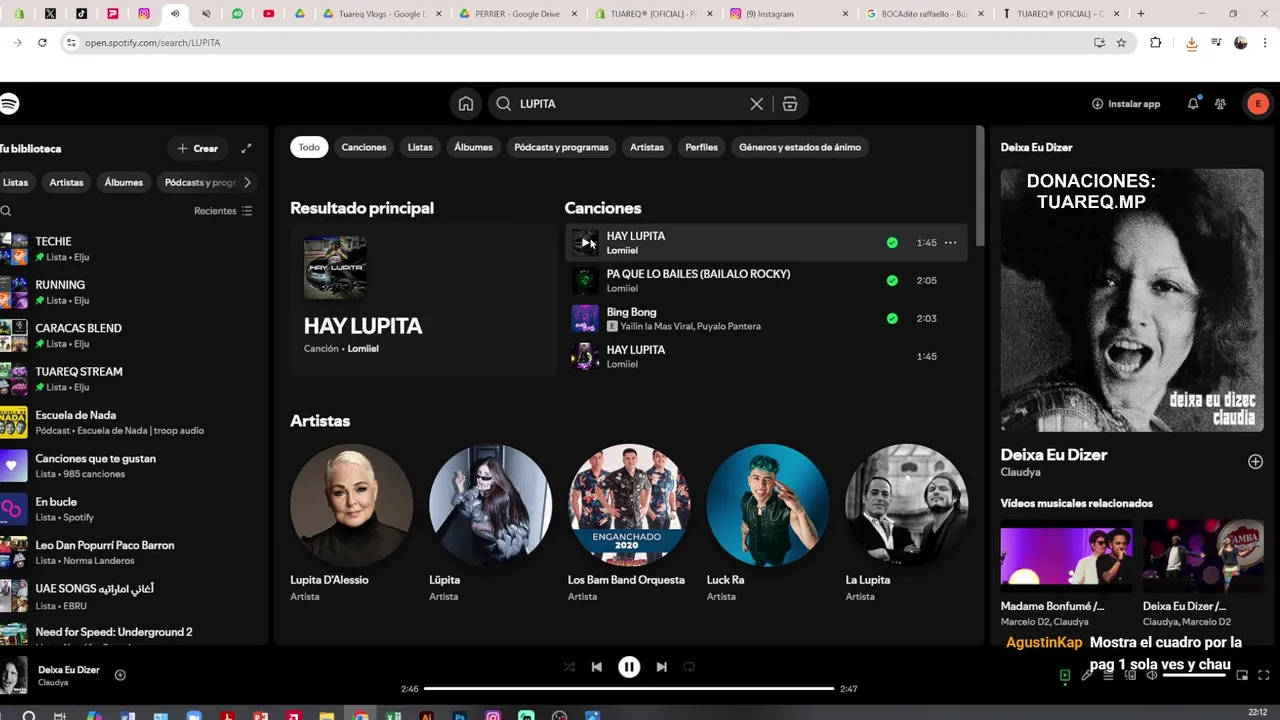This screenshot has width=1280, height=720.
Task: Toggle saved checkmark on Bing Bong
Action: (x=892, y=318)
